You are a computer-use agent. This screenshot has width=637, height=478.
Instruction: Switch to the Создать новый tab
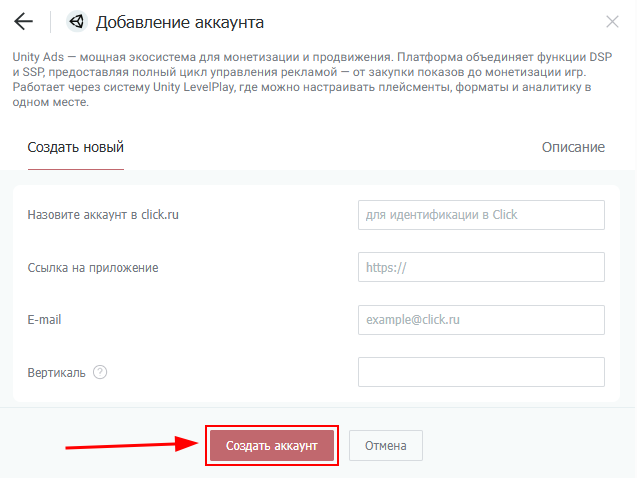click(x=75, y=147)
